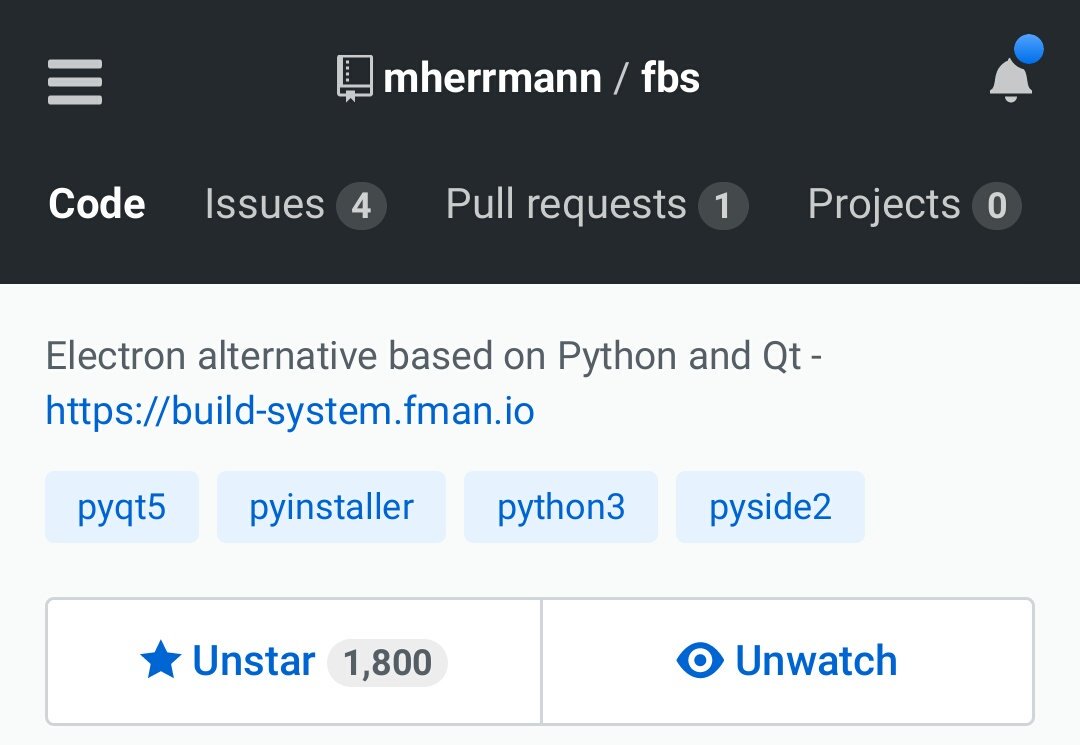Image resolution: width=1080 pixels, height=745 pixels.
Task: Open the build-system.fman.io website link
Action: click(290, 411)
